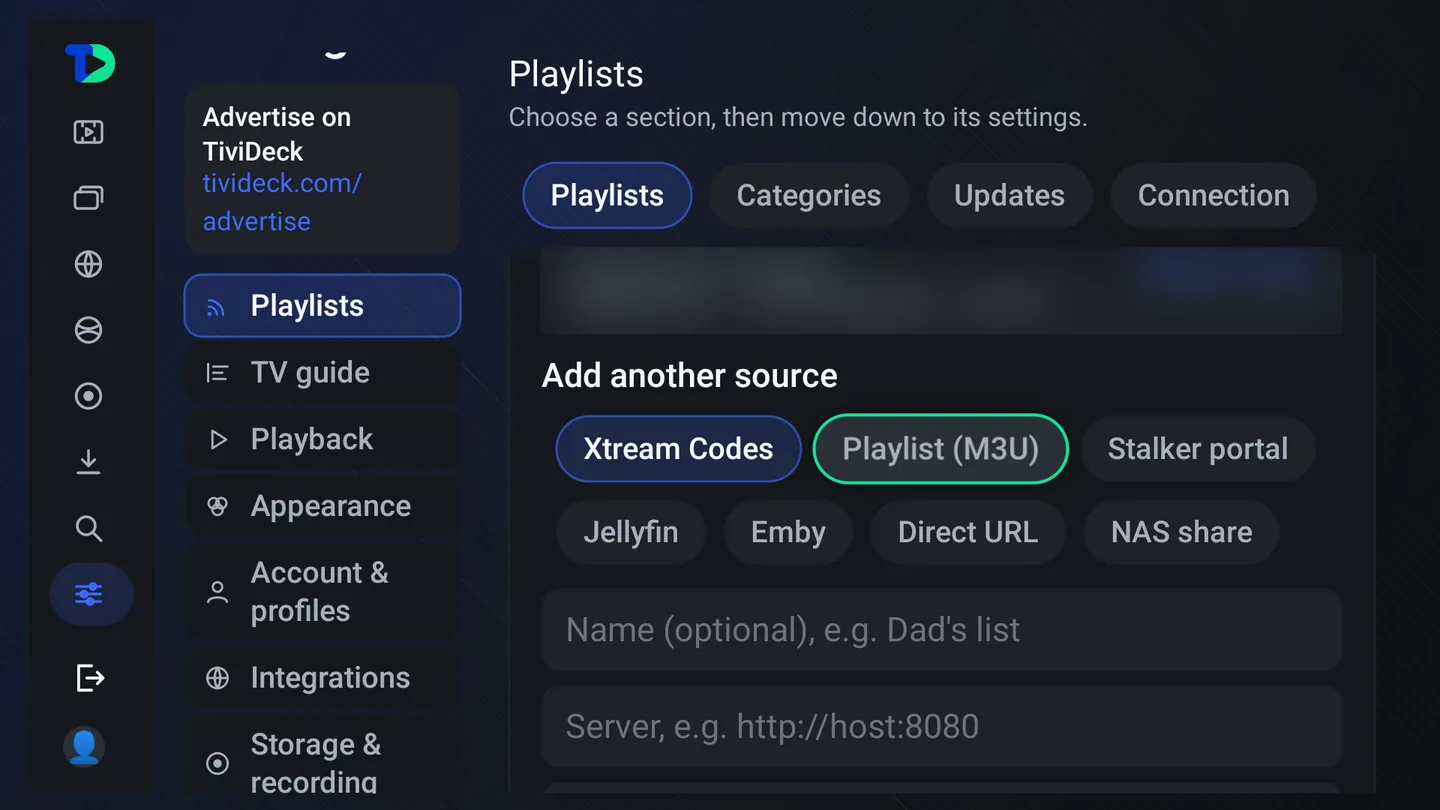Image resolution: width=1440 pixels, height=810 pixels.
Task: Choose Stalker portal source type
Action: coord(1198,449)
